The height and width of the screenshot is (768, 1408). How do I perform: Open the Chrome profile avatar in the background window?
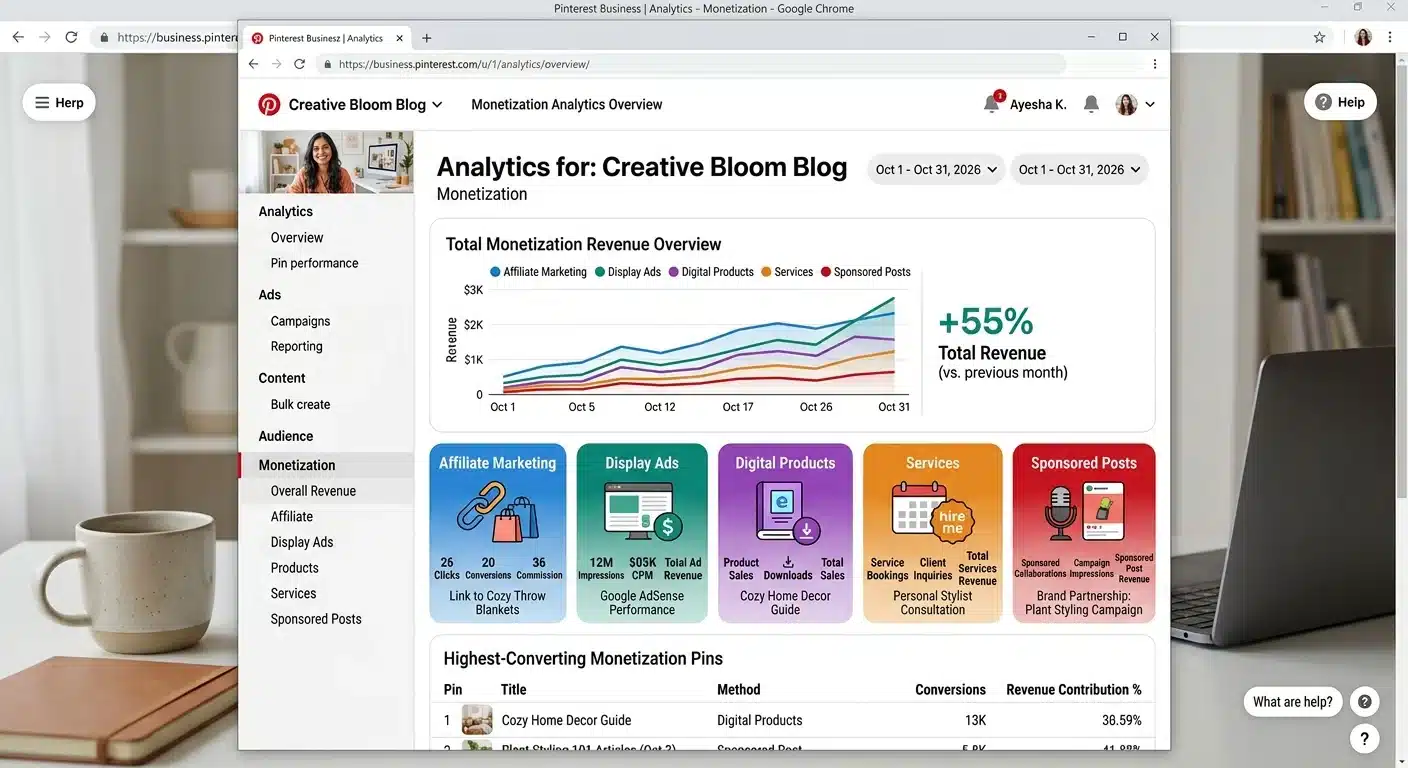click(x=1363, y=37)
